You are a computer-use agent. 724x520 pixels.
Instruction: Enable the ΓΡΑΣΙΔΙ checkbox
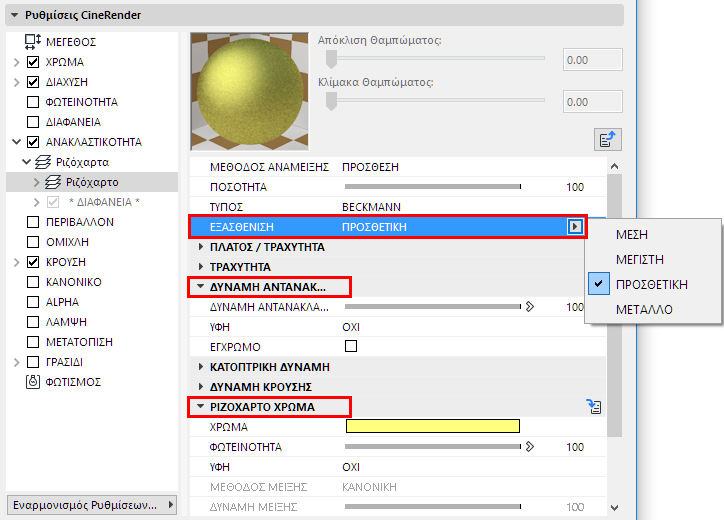pyautogui.click(x=33, y=362)
